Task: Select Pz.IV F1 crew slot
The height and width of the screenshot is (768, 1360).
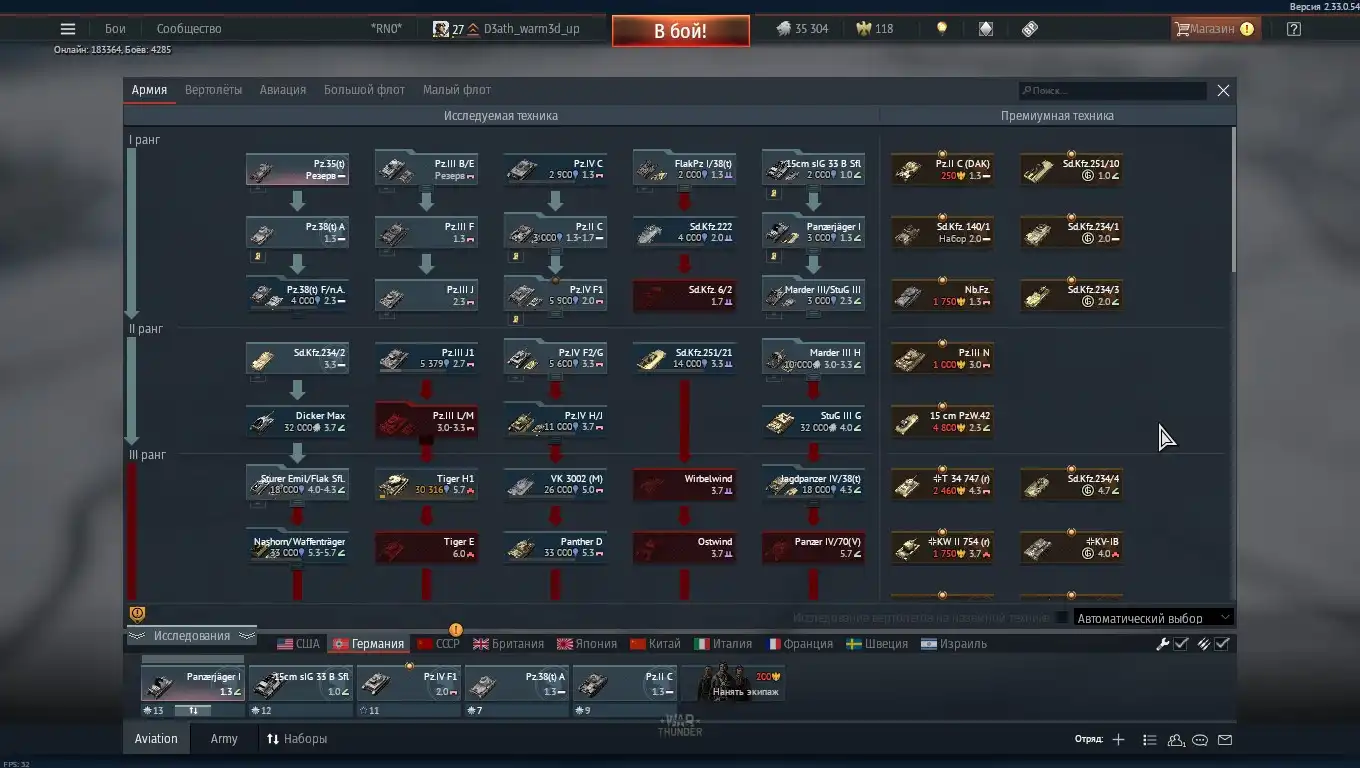Action: tap(408, 684)
